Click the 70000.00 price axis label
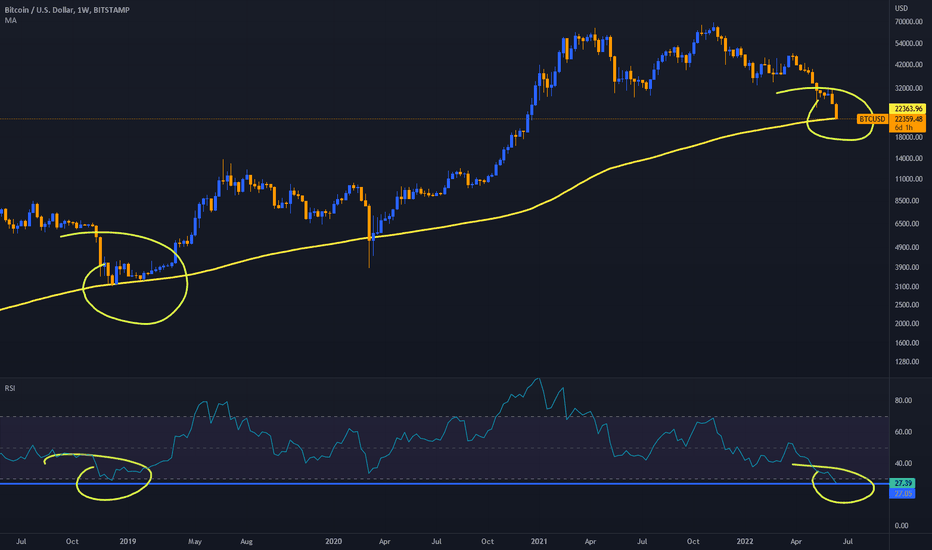 click(x=909, y=22)
